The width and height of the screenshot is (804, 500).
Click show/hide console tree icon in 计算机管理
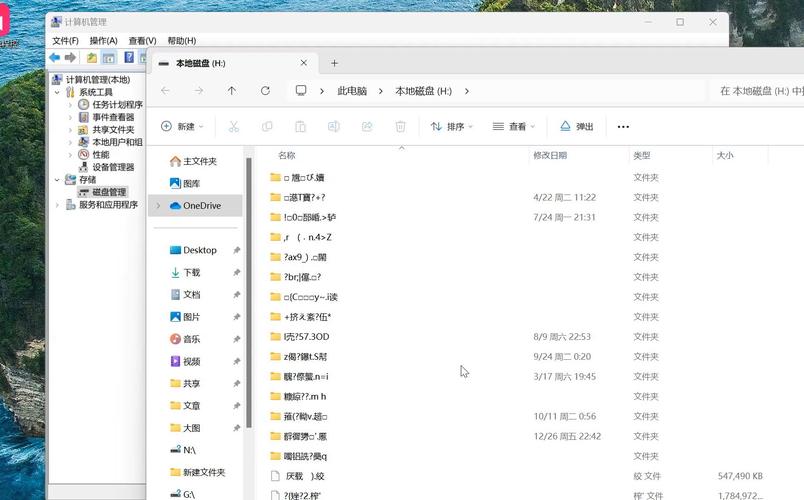tap(109, 57)
